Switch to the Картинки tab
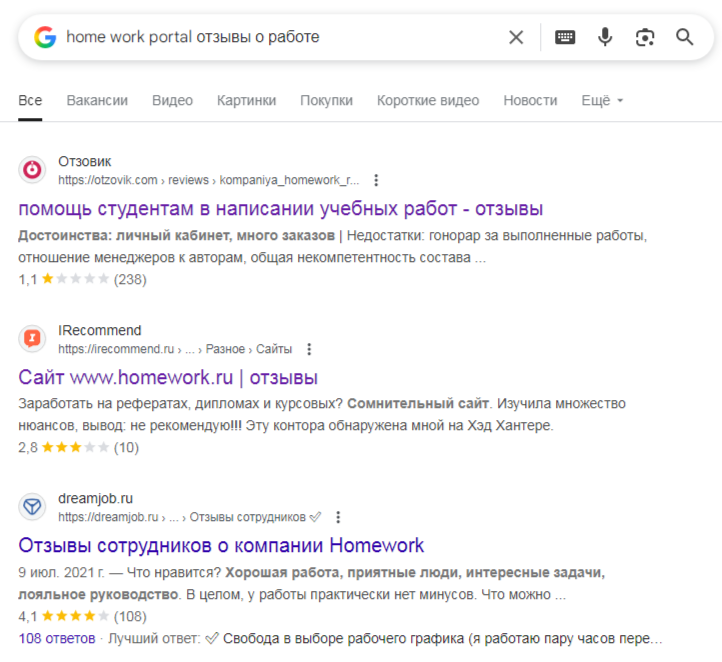 (246, 101)
